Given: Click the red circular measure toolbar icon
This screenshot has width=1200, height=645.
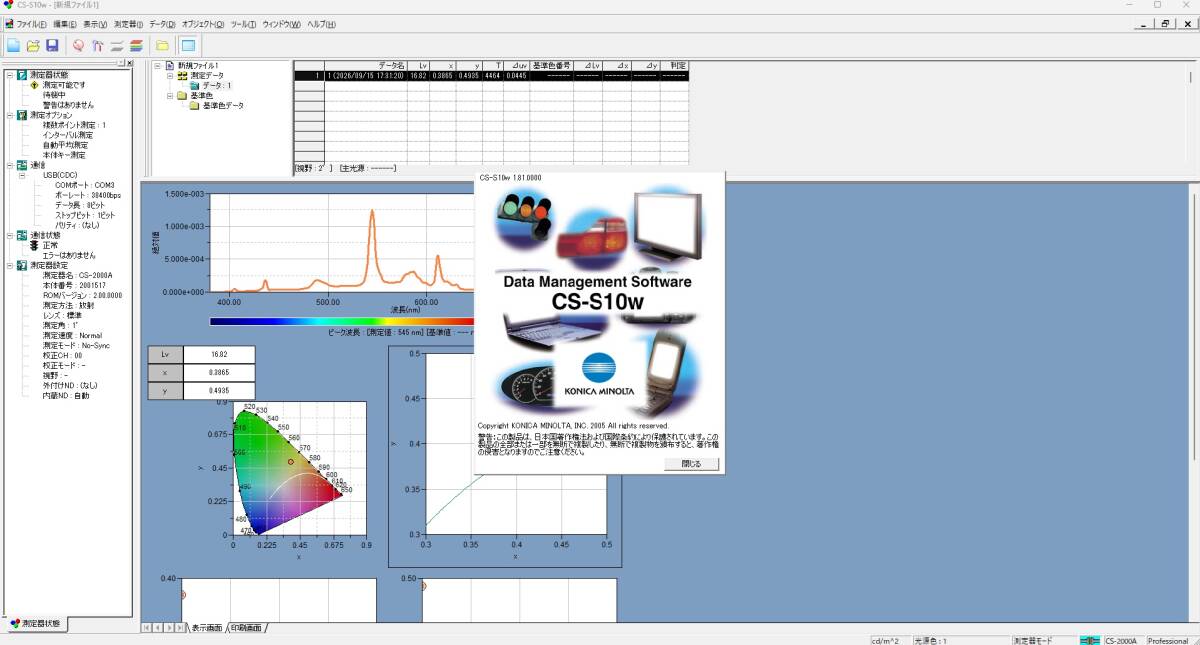Looking at the screenshot, I should click(78, 45).
